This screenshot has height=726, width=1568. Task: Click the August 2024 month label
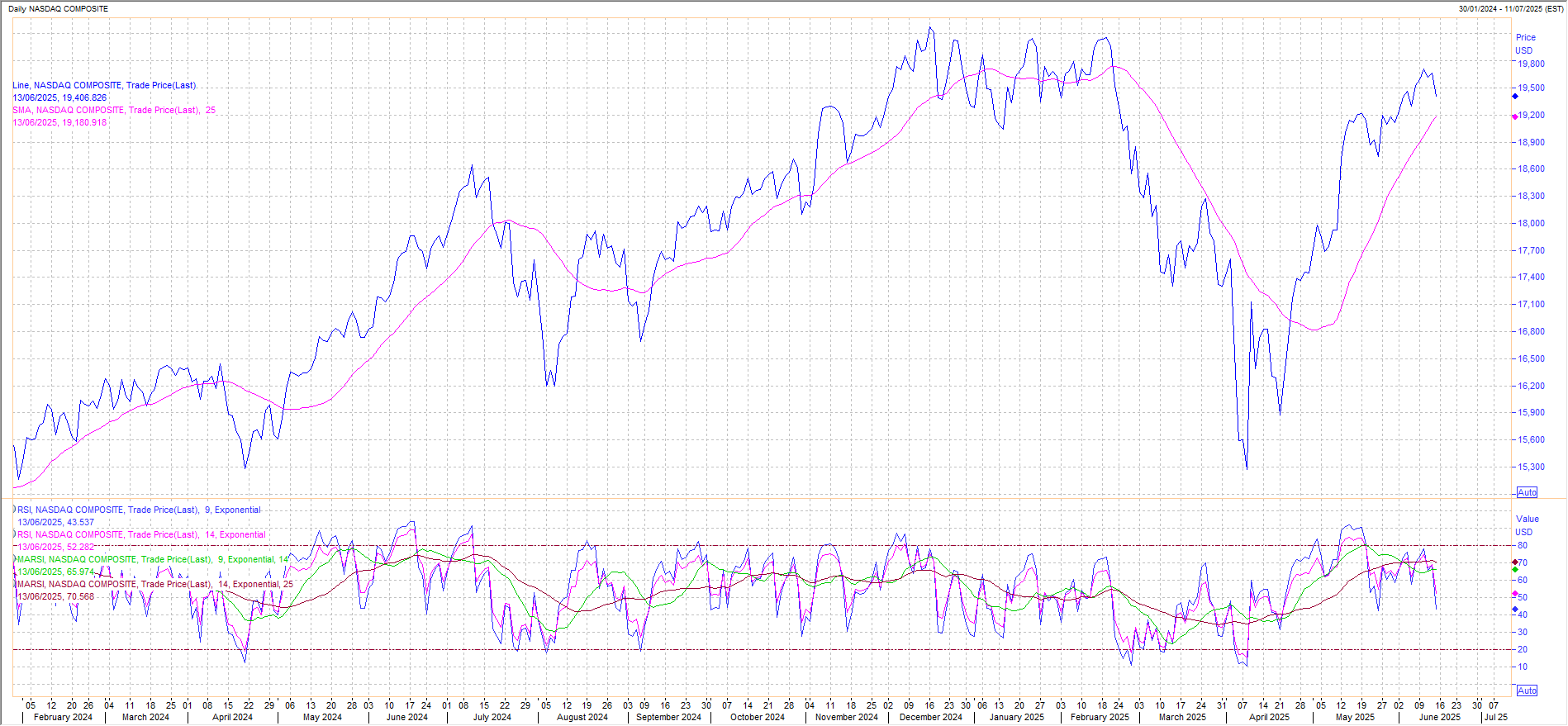(x=582, y=717)
